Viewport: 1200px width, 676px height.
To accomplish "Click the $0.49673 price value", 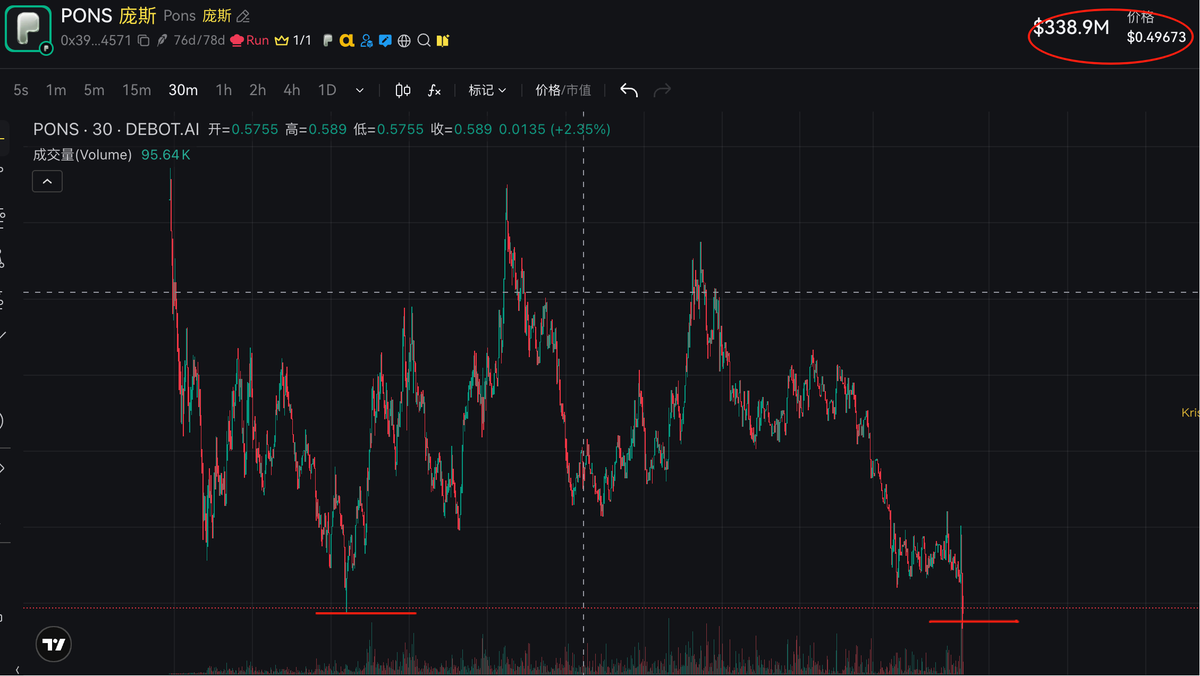I will click(1156, 37).
